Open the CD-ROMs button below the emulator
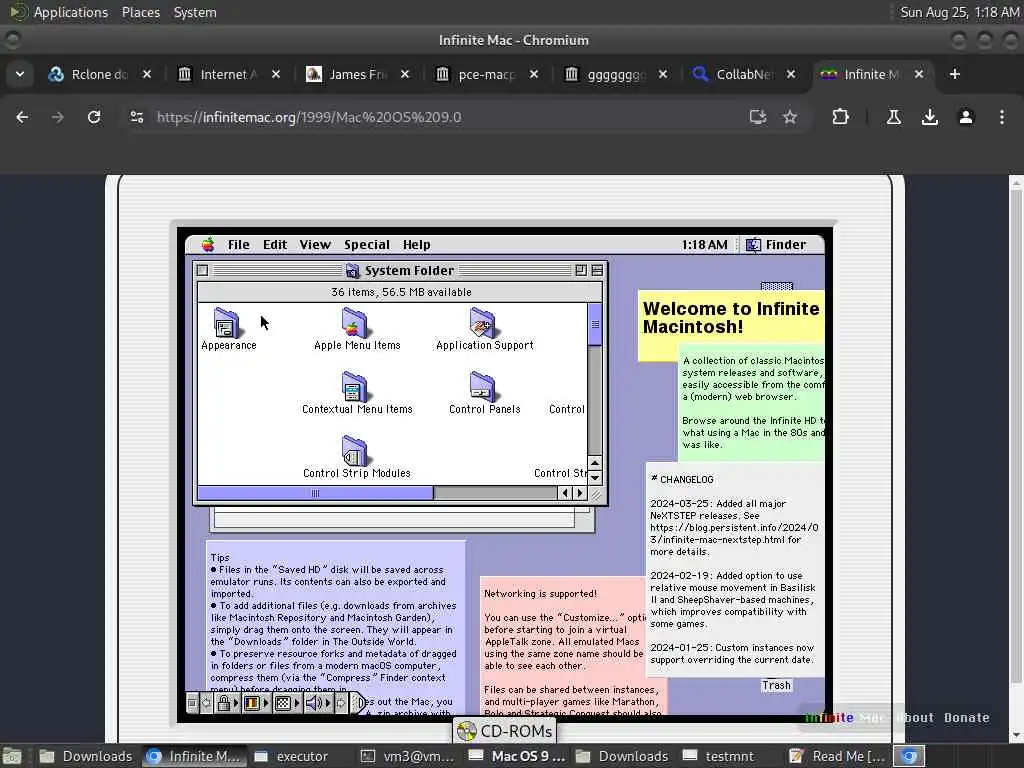This screenshot has width=1024, height=768. (504, 731)
